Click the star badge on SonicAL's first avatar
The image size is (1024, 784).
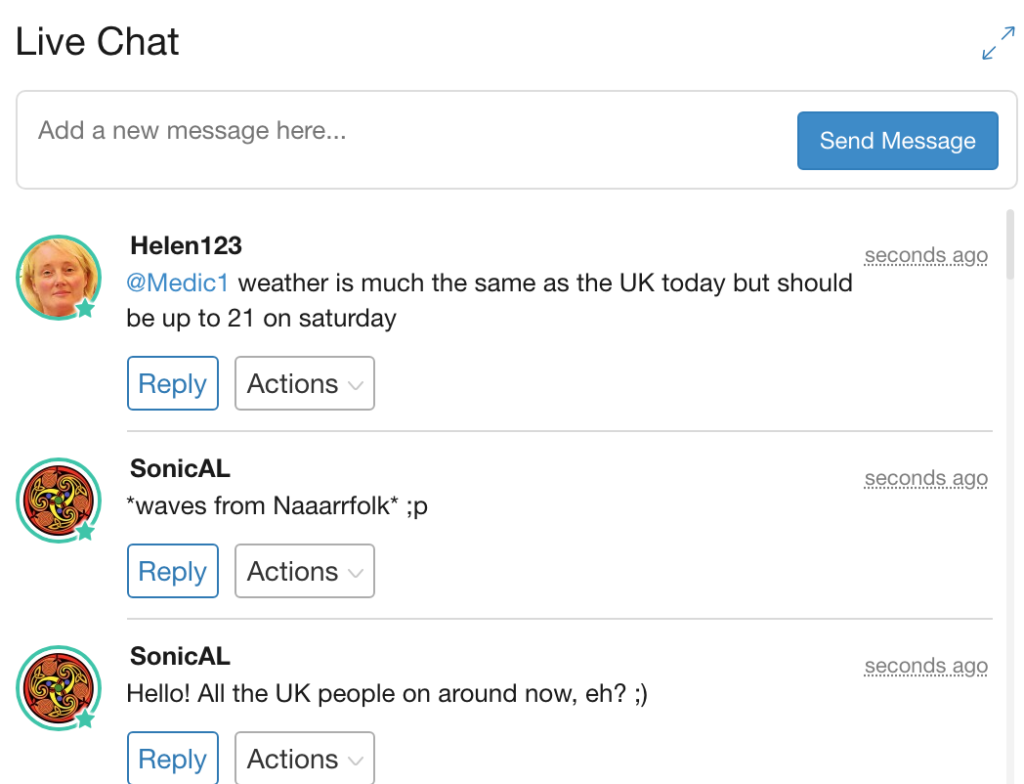click(86, 531)
